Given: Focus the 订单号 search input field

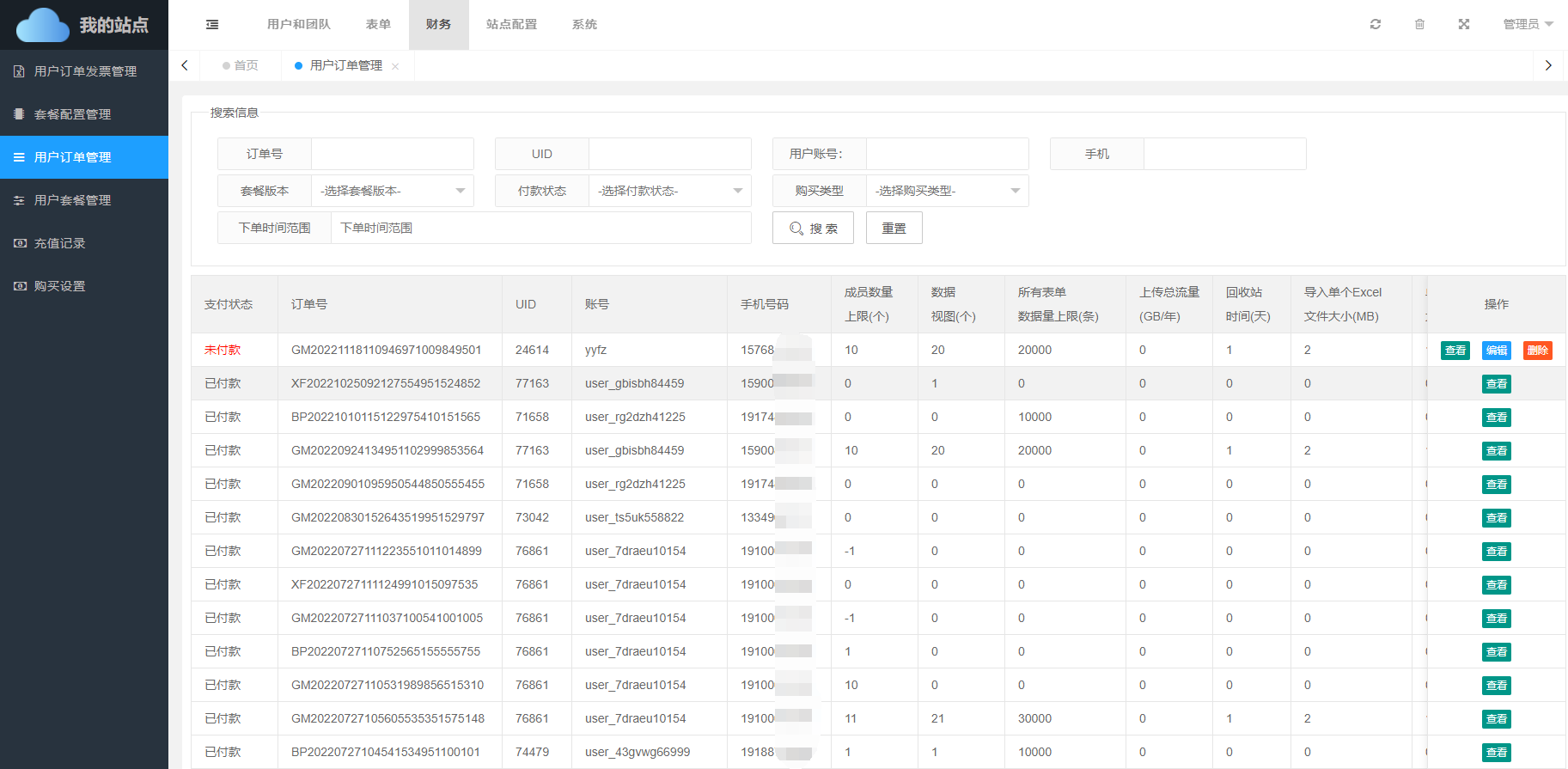Looking at the screenshot, I should (392, 154).
